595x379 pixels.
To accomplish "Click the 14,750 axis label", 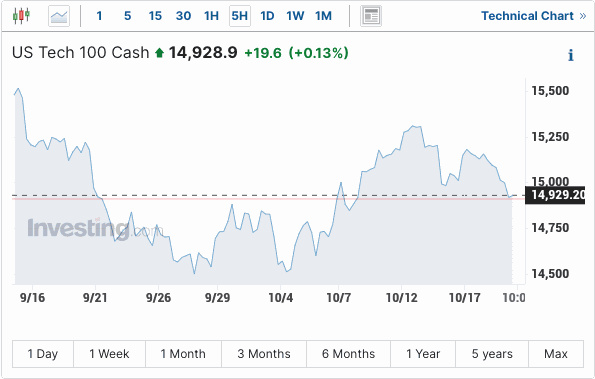I will pyautogui.click(x=550, y=228).
